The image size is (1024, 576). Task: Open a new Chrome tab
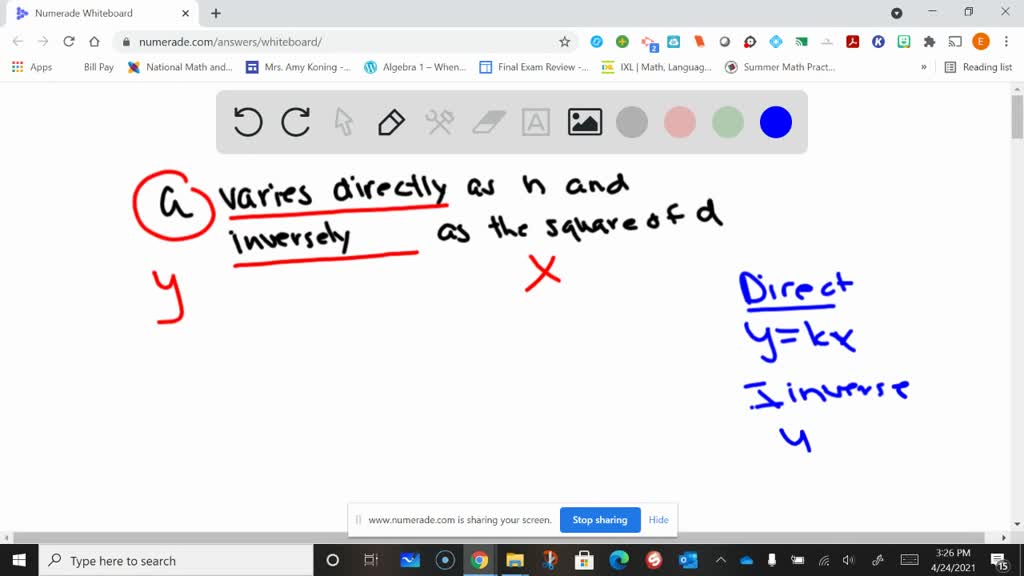point(216,13)
